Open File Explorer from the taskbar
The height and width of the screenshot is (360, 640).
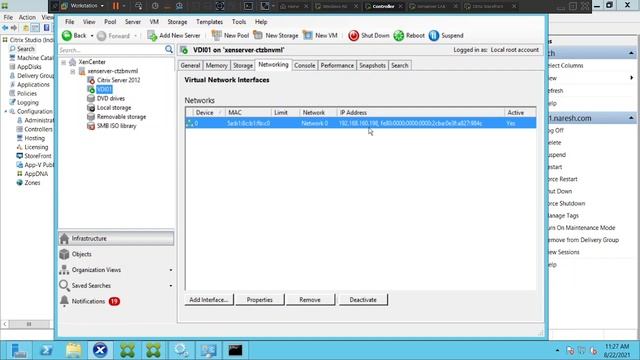click(73, 350)
